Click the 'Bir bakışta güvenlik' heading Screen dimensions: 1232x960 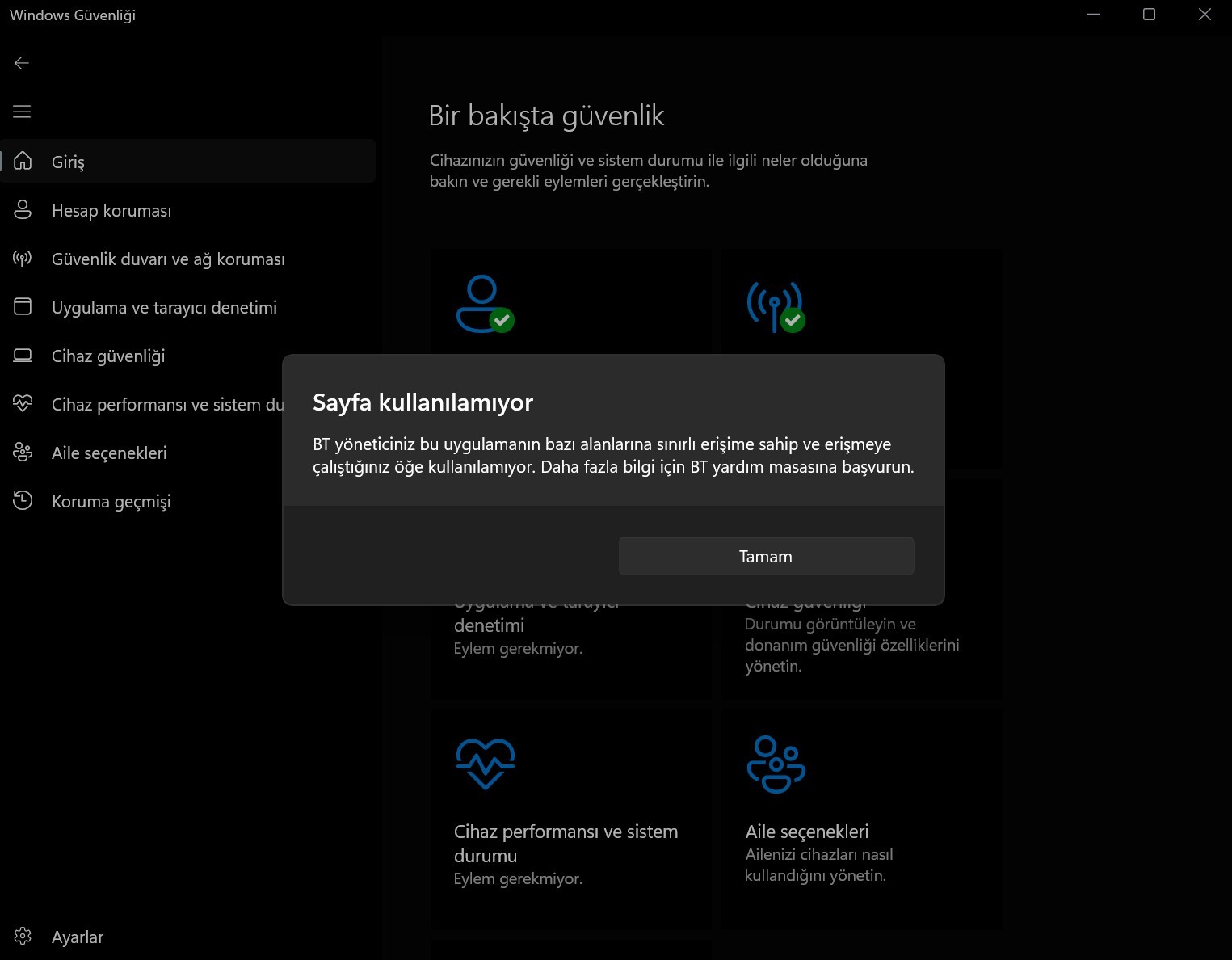click(x=546, y=116)
